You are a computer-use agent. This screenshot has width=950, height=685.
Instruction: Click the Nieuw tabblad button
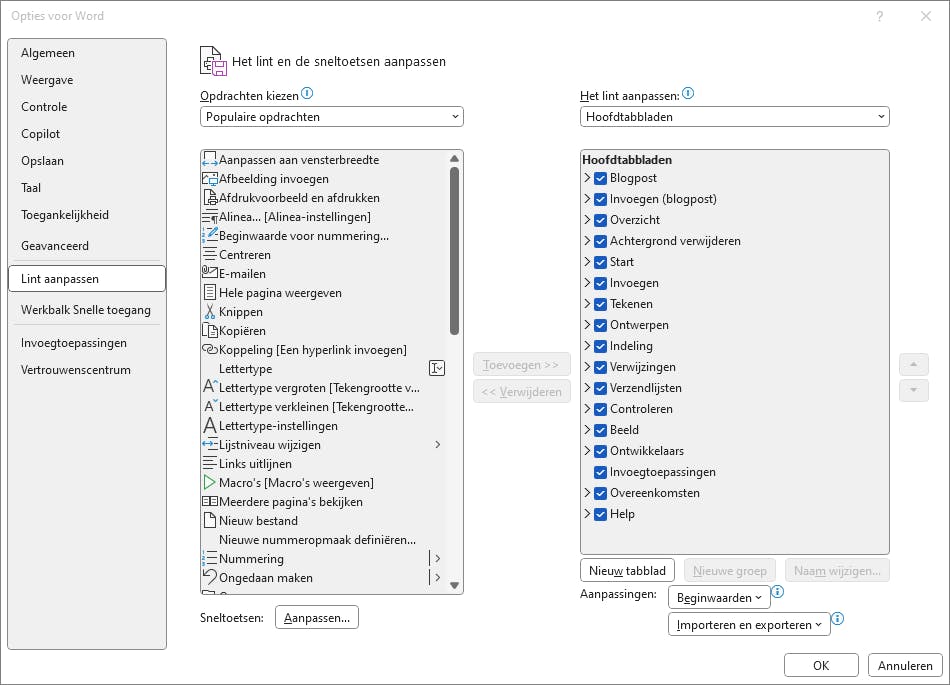tap(627, 570)
